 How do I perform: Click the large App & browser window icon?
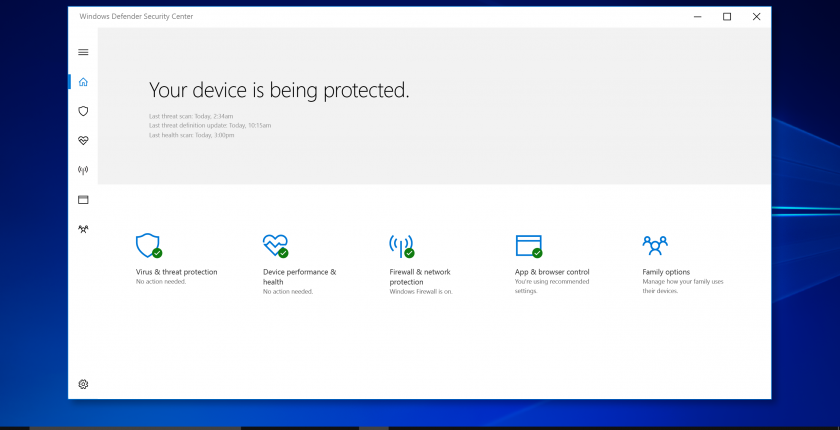click(x=529, y=246)
